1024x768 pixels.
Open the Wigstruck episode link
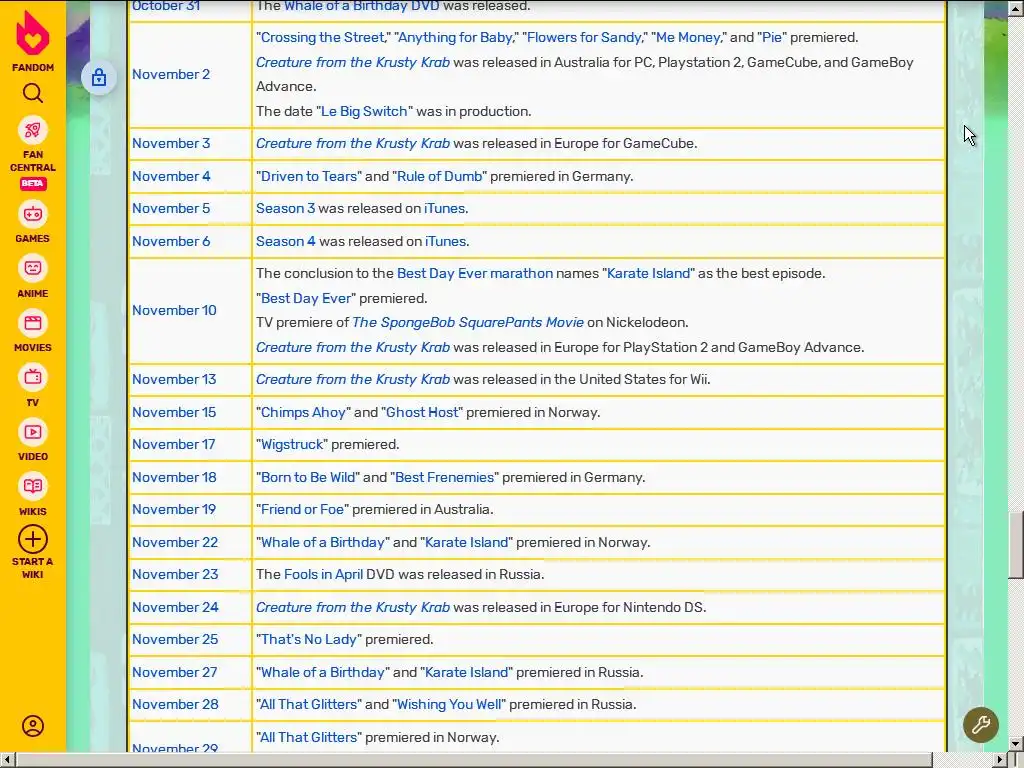292,445
